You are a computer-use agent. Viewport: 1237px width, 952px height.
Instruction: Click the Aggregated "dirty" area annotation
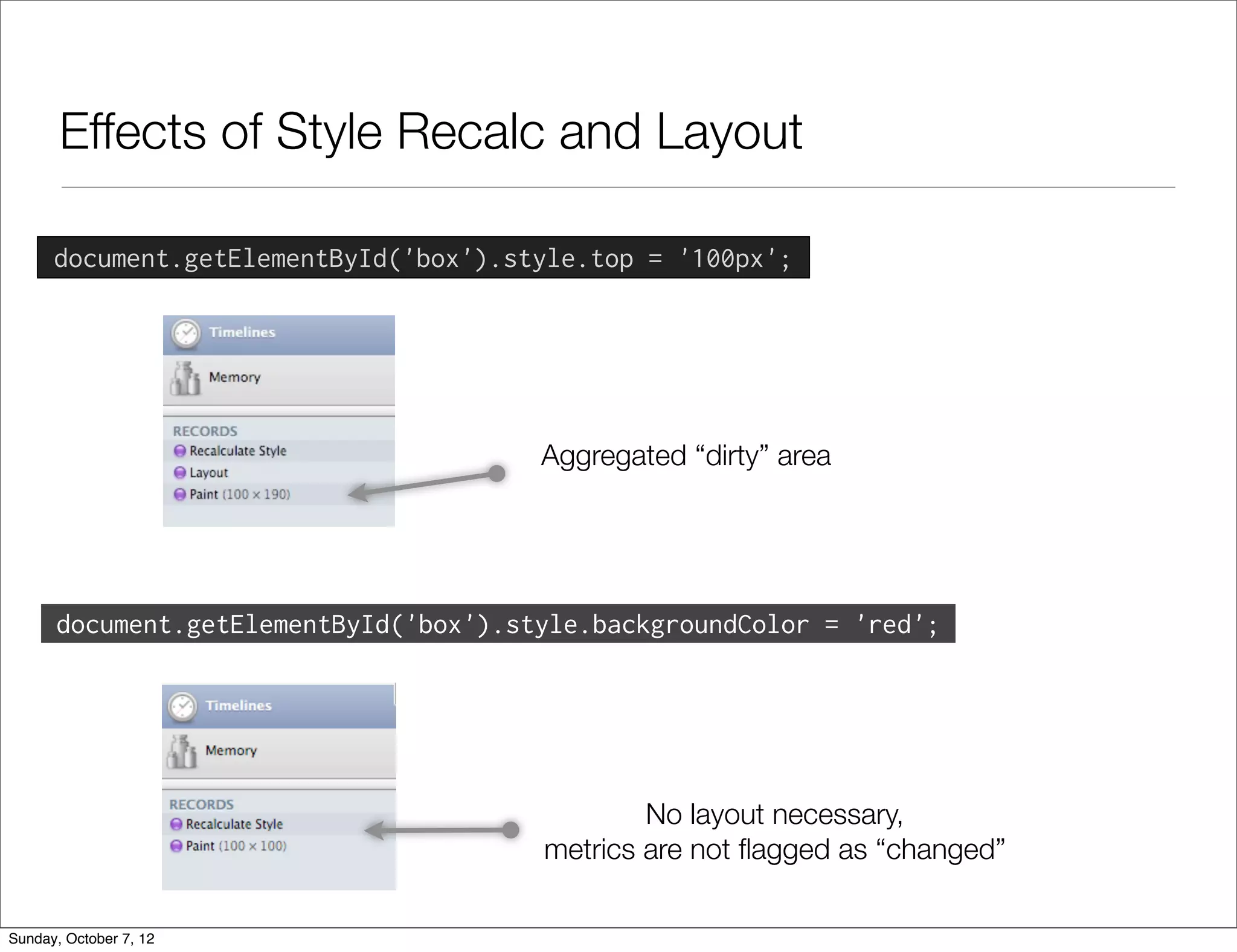pos(686,456)
